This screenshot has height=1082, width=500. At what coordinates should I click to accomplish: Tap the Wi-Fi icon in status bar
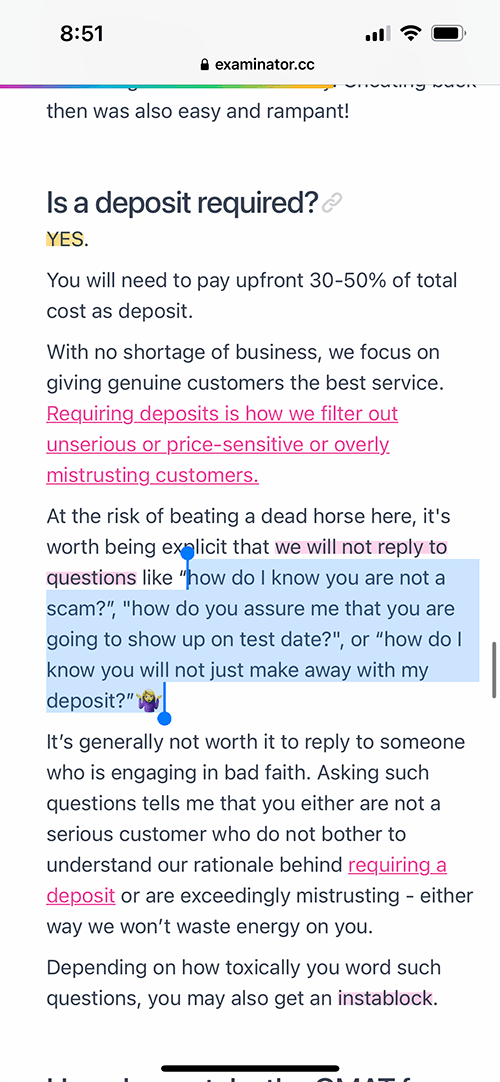[412, 33]
